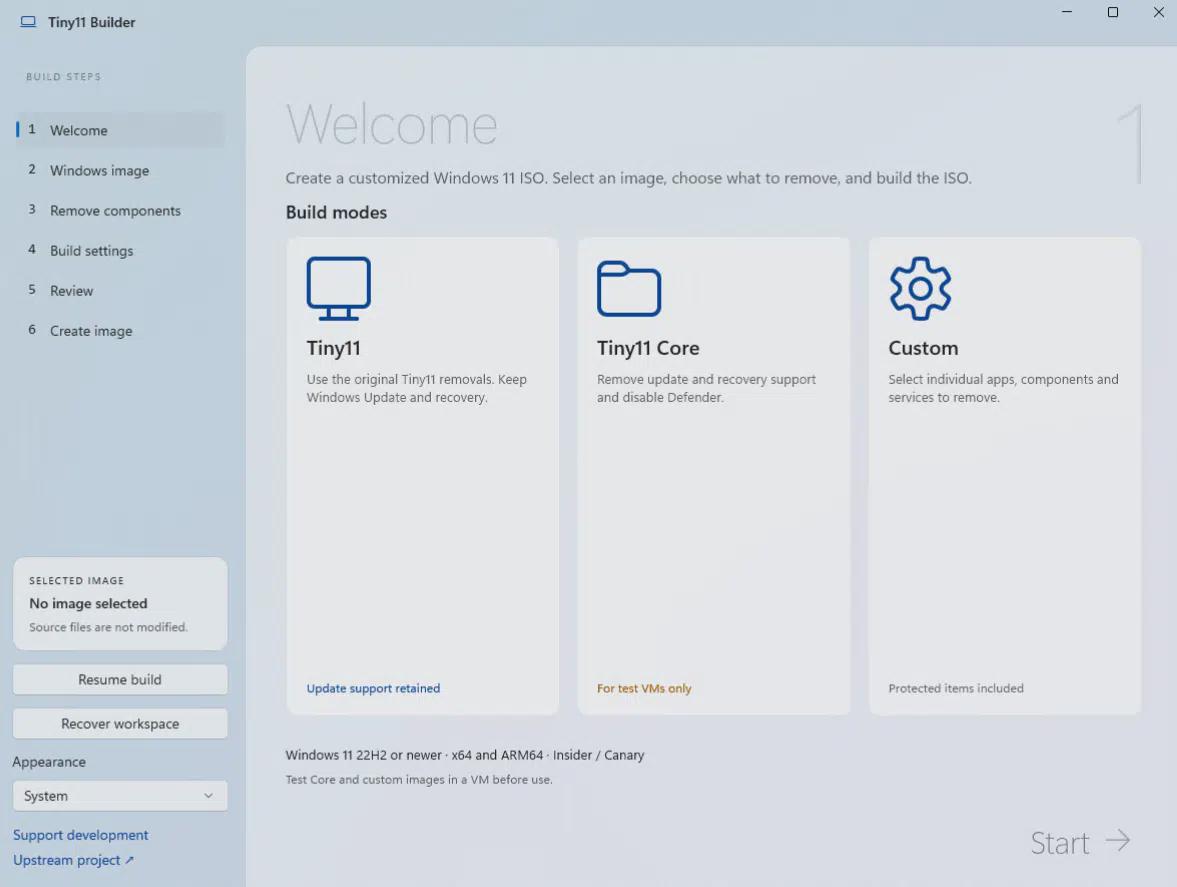This screenshot has width=1177, height=887.
Task: Open the Upstream project link
Action: 73,860
